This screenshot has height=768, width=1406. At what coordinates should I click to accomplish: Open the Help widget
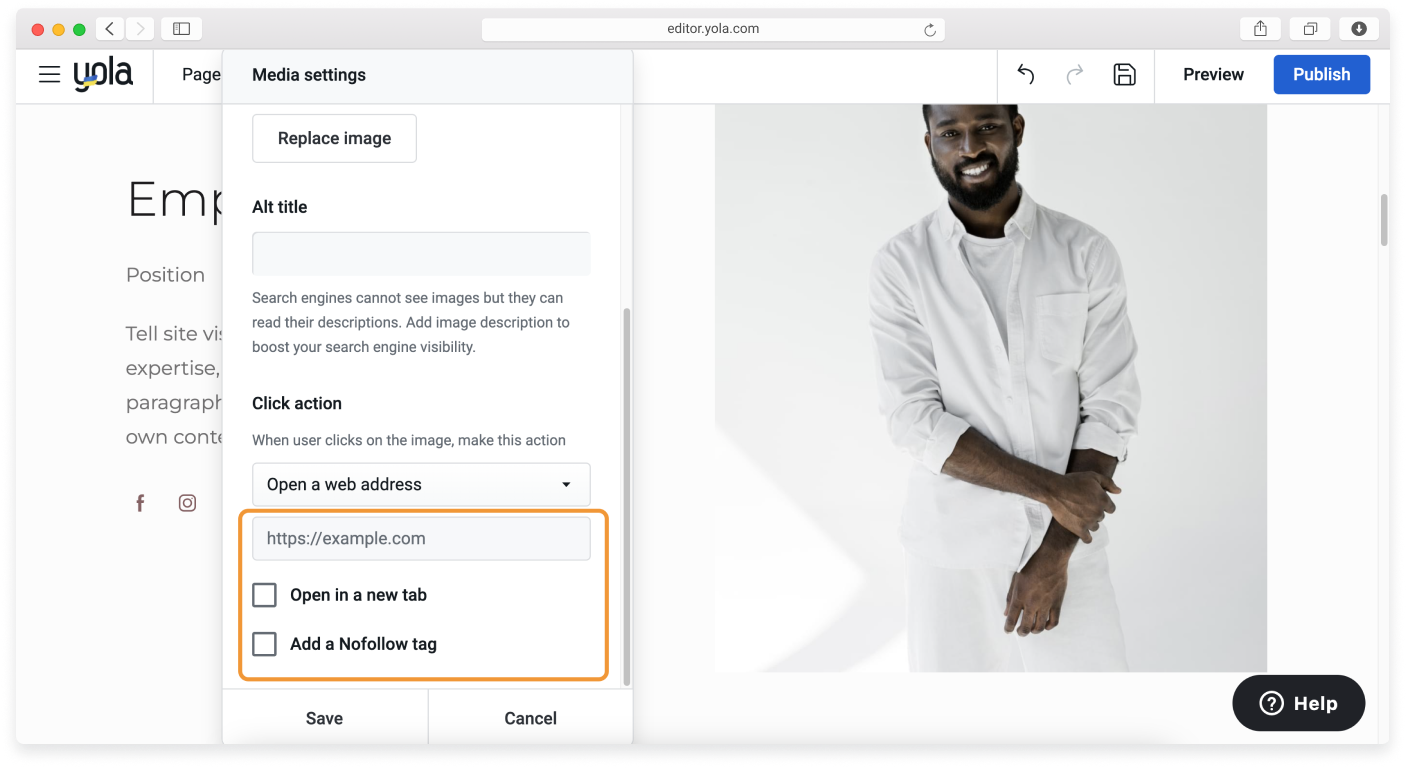(x=1297, y=703)
